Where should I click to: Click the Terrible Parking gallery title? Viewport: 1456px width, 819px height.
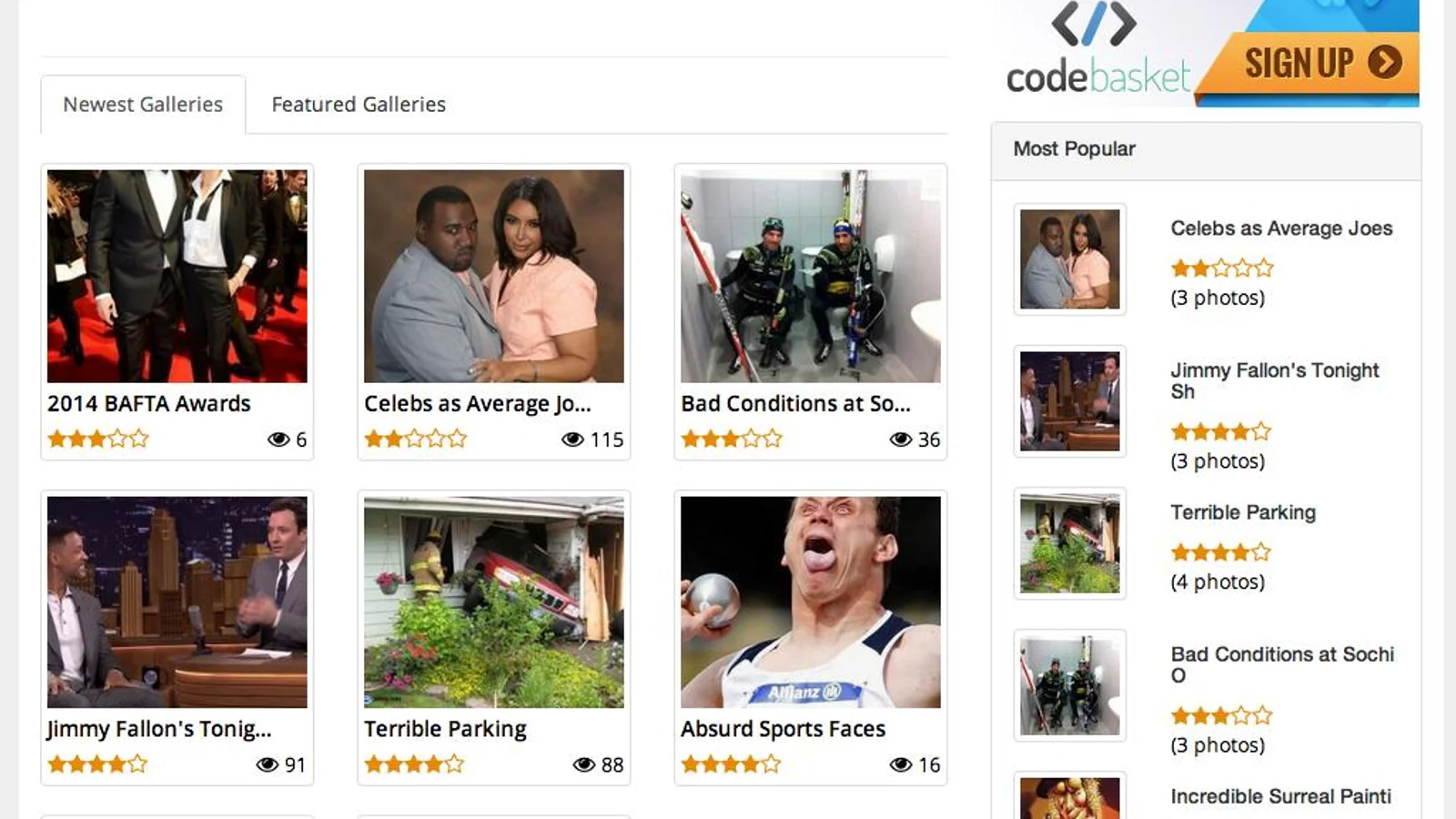[x=445, y=729]
